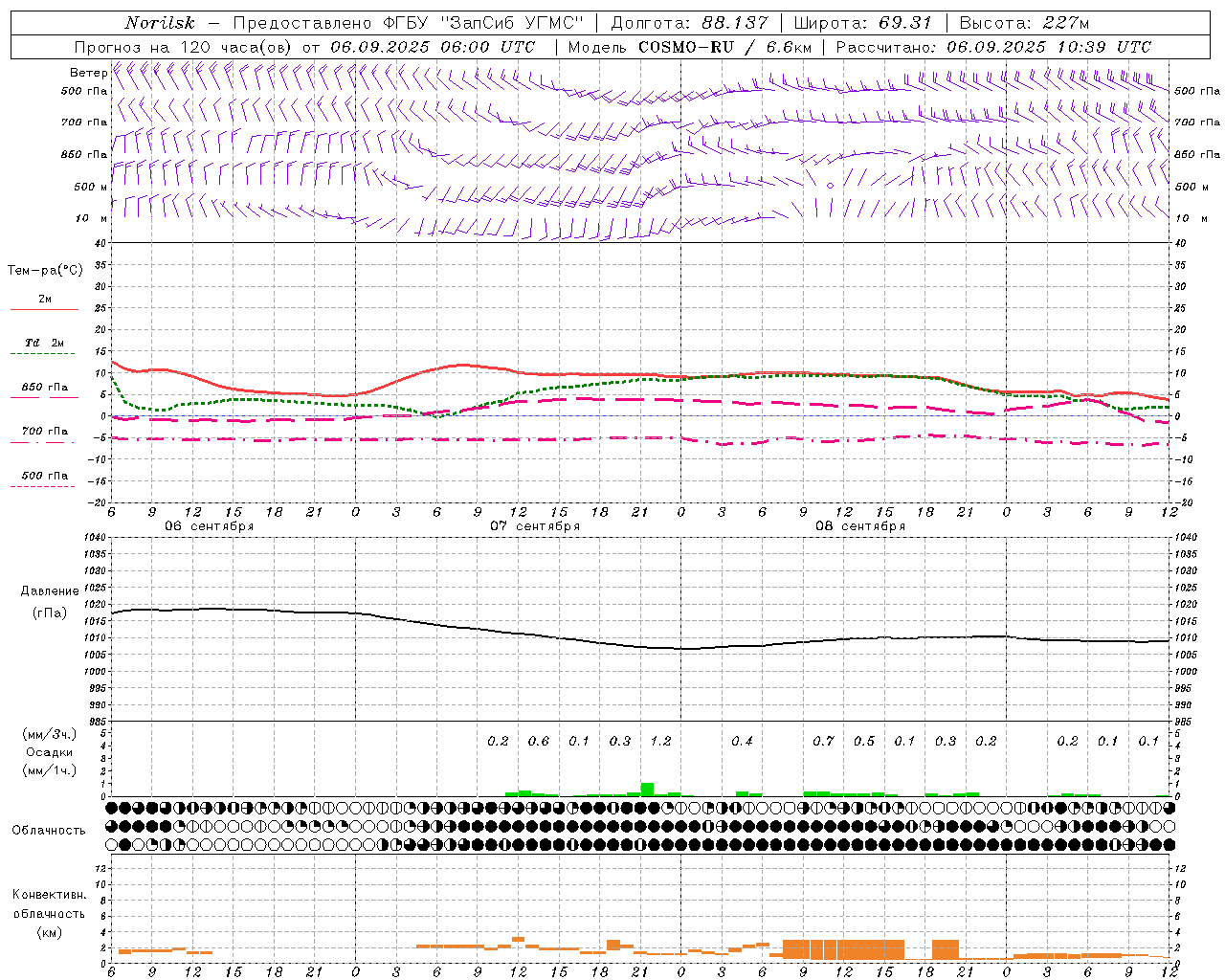Click the 700 гПа entry in temperature legend

44,431
